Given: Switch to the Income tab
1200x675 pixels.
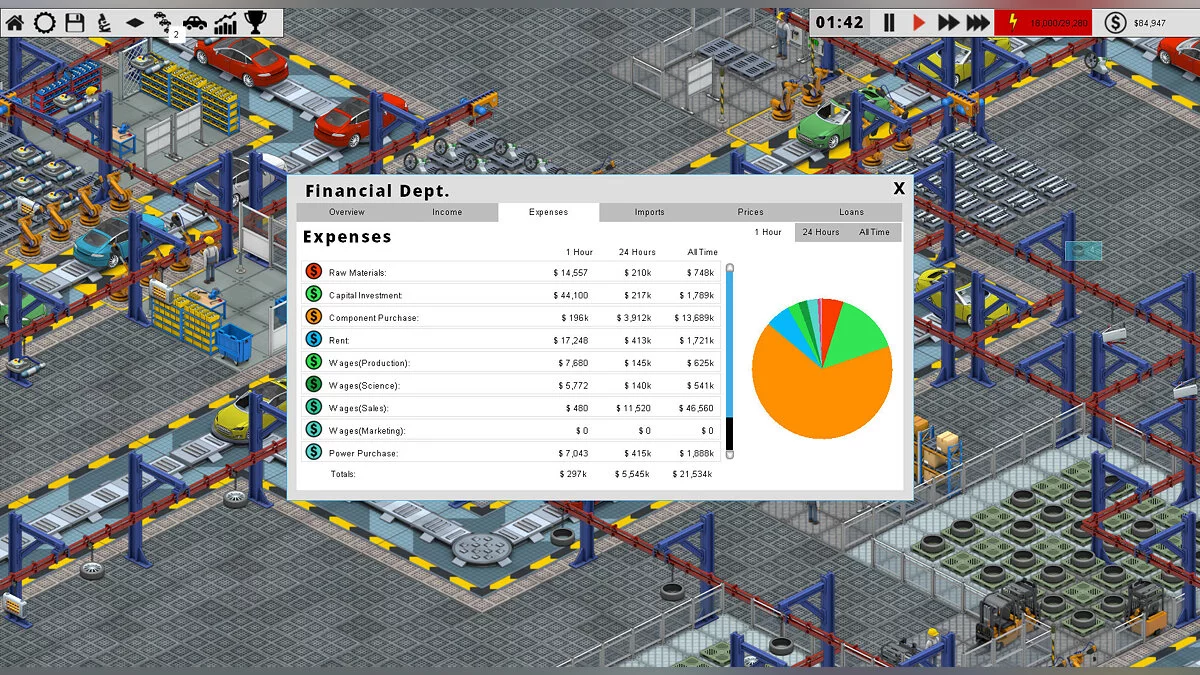Looking at the screenshot, I should point(447,212).
